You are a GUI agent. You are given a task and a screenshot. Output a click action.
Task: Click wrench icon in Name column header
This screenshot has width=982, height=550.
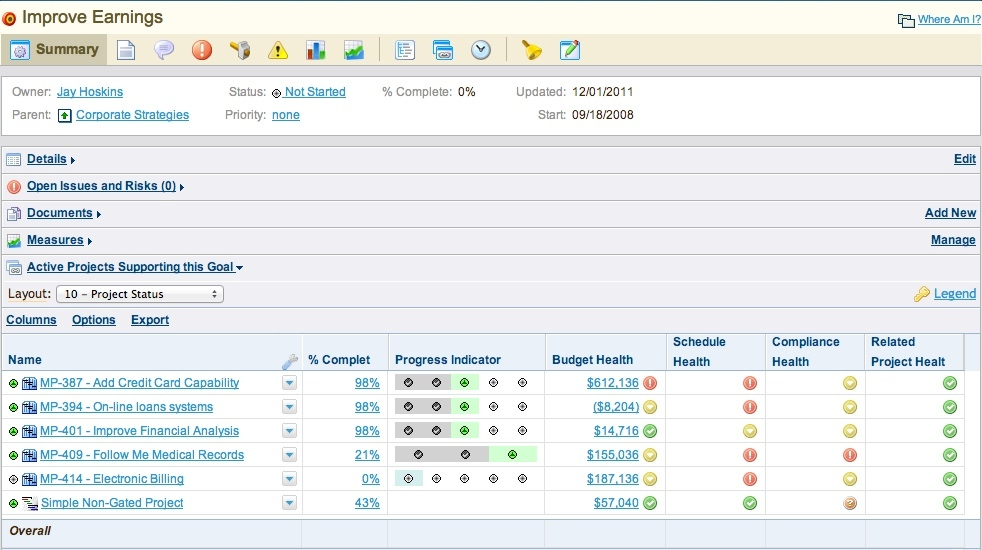point(289,361)
